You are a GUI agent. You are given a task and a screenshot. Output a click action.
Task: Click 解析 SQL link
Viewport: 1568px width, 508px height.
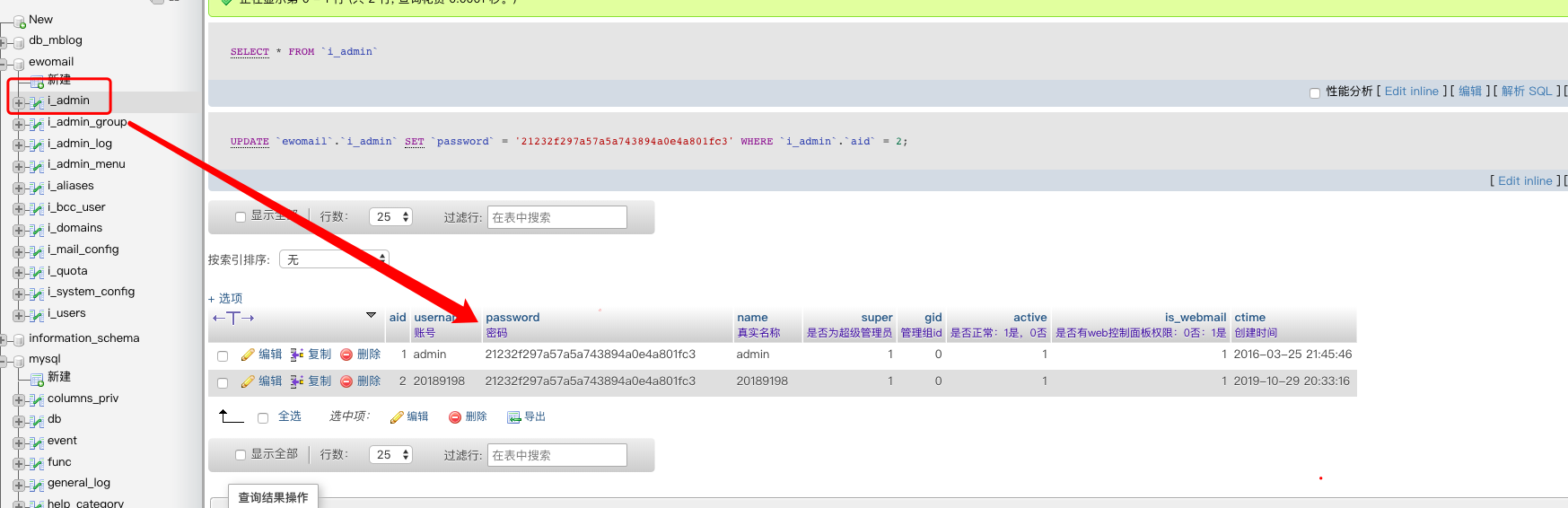coord(1527,92)
